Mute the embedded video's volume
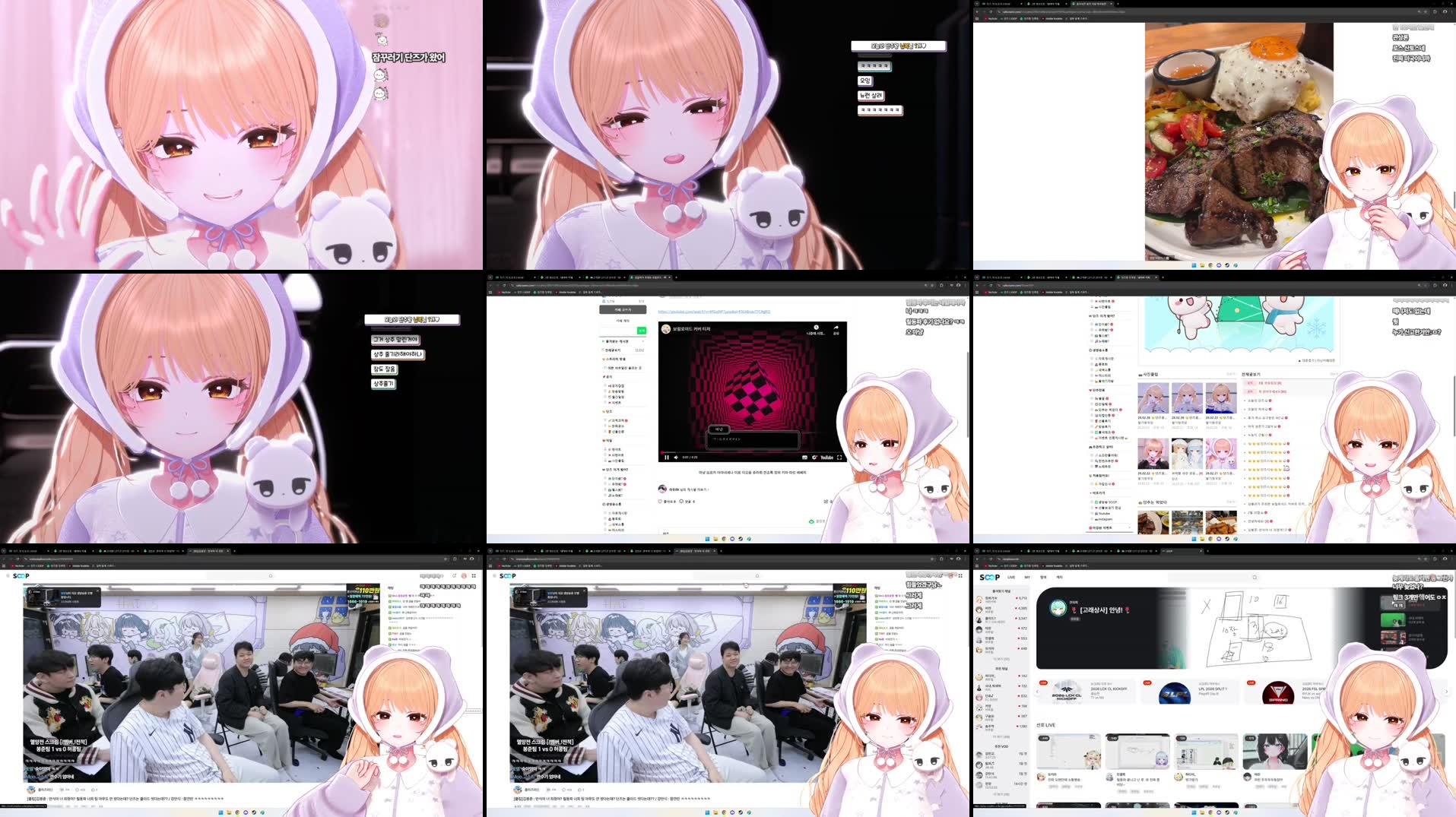The height and width of the screenshot is (817, 1456). (x=675, y=457)
